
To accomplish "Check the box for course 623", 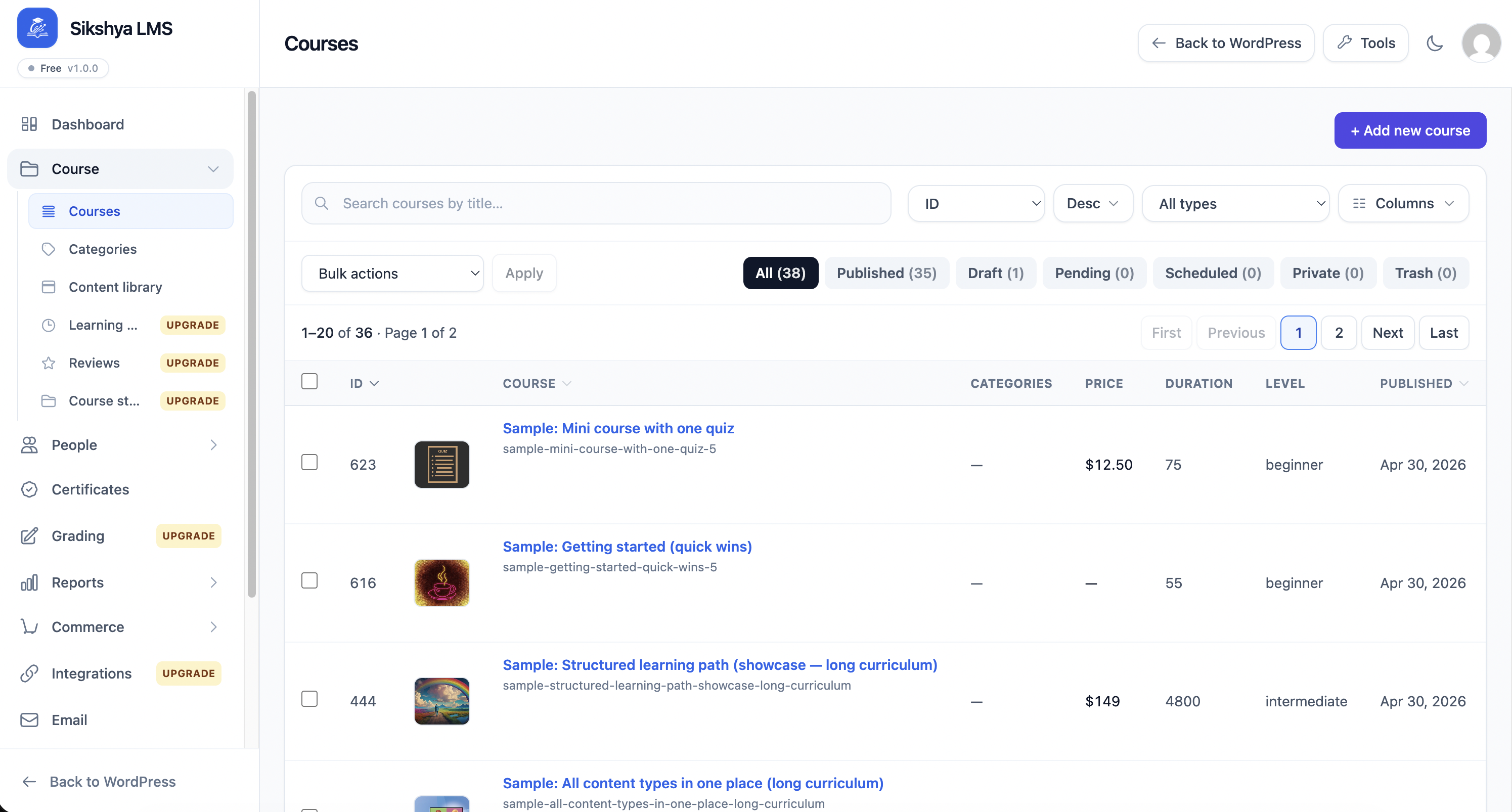I will tap(309, 462).
